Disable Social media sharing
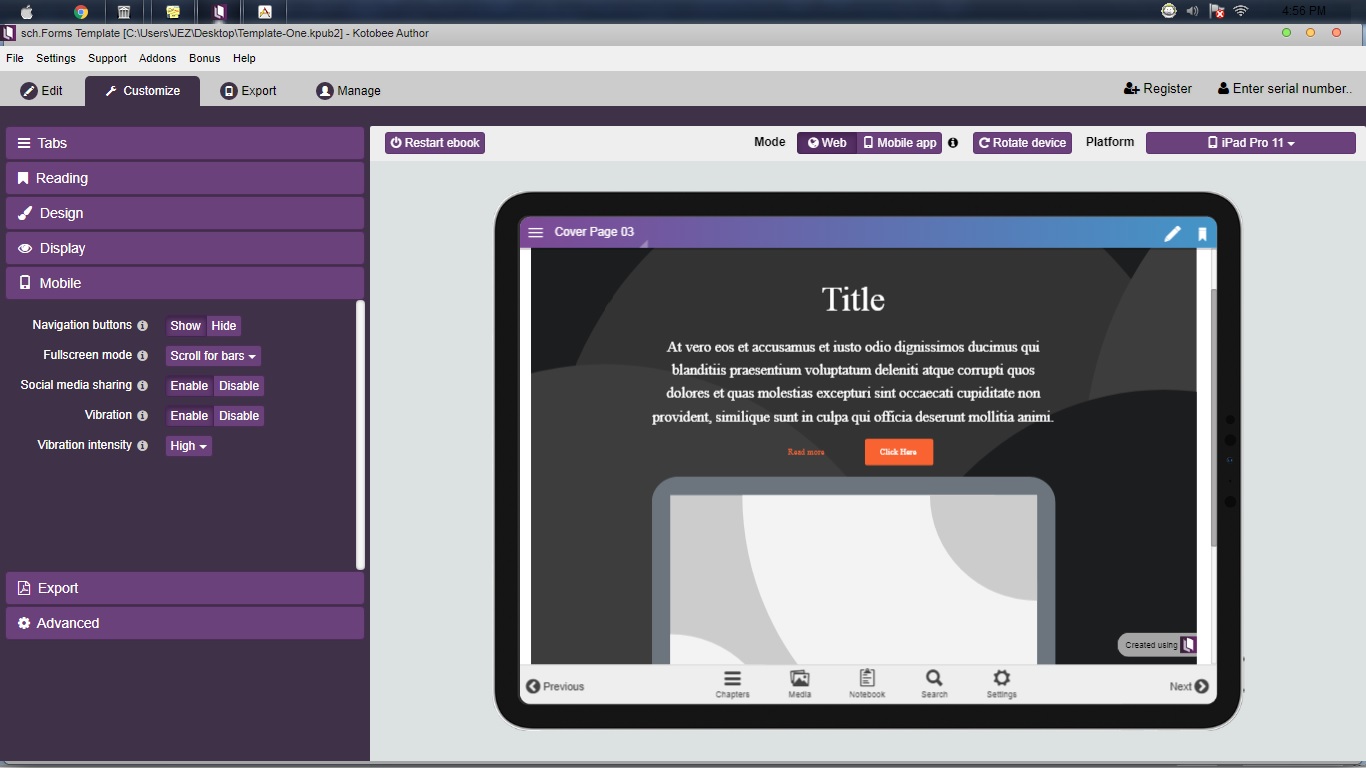The height and width of the screenshot is (768, 1366). (x=239, y=386)
